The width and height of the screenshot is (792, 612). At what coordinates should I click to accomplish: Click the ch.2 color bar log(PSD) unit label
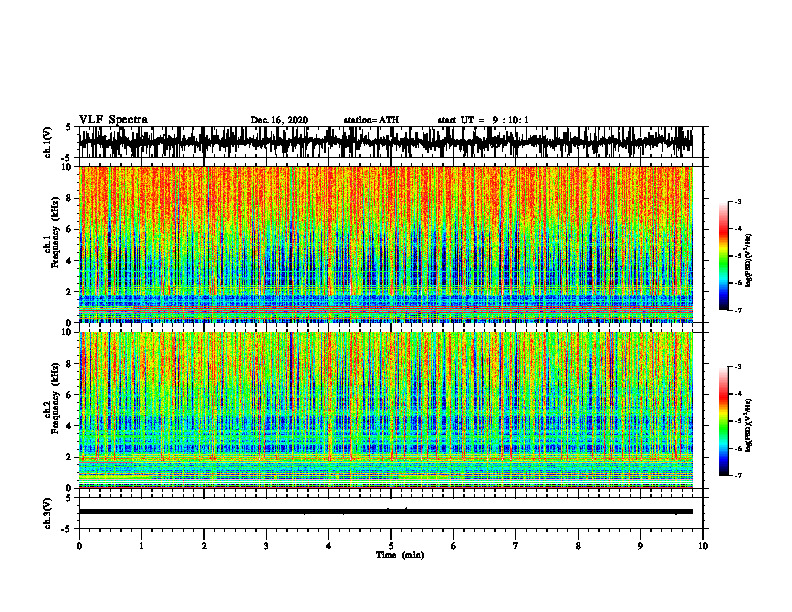(x=749, y=425)
